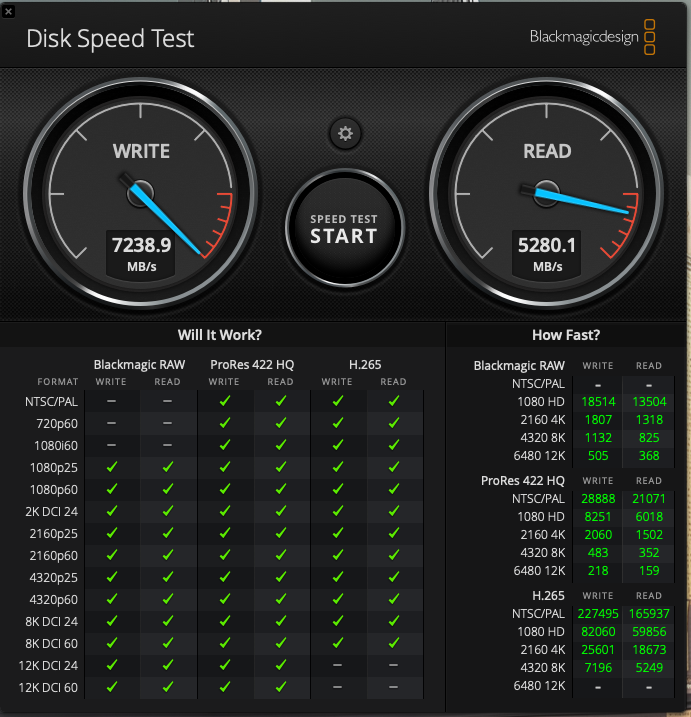Click Blackmagic RAW write checkmark for 1080p25
This screenshot has height=717, width=691.
coord(112,467)
